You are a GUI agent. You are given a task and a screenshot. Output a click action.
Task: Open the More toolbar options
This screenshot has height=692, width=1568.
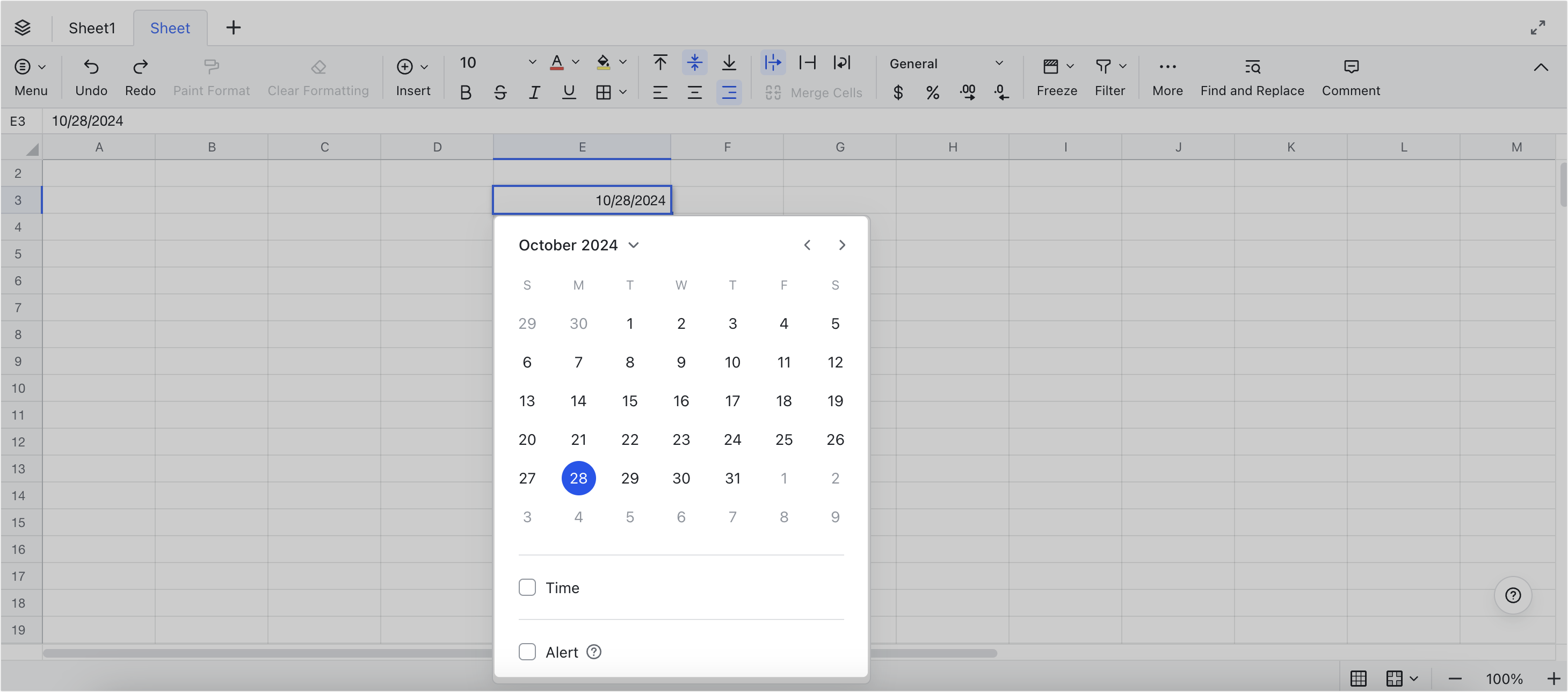[x=1167, y=78]
